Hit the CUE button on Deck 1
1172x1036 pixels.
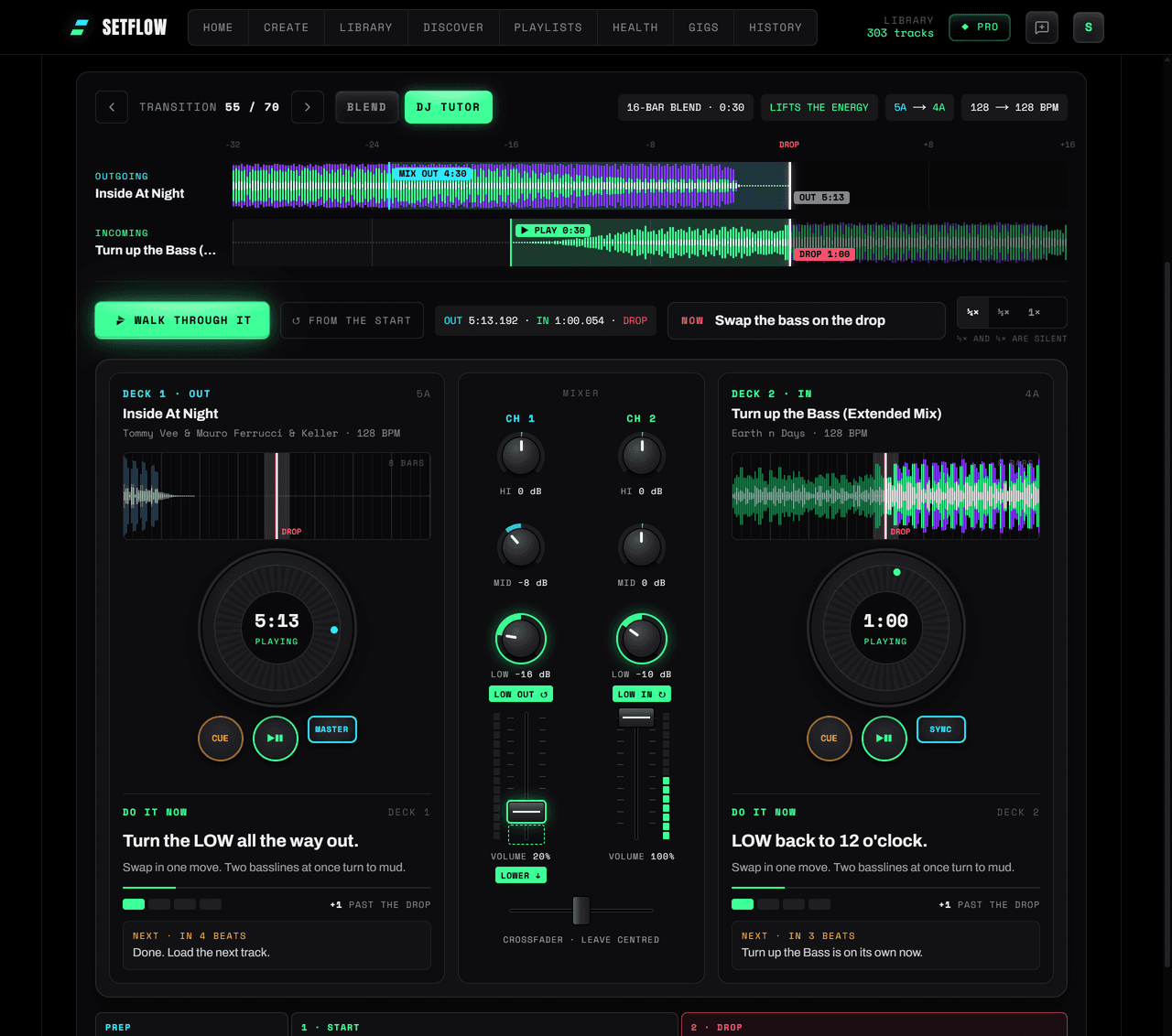tap(221, 738)
